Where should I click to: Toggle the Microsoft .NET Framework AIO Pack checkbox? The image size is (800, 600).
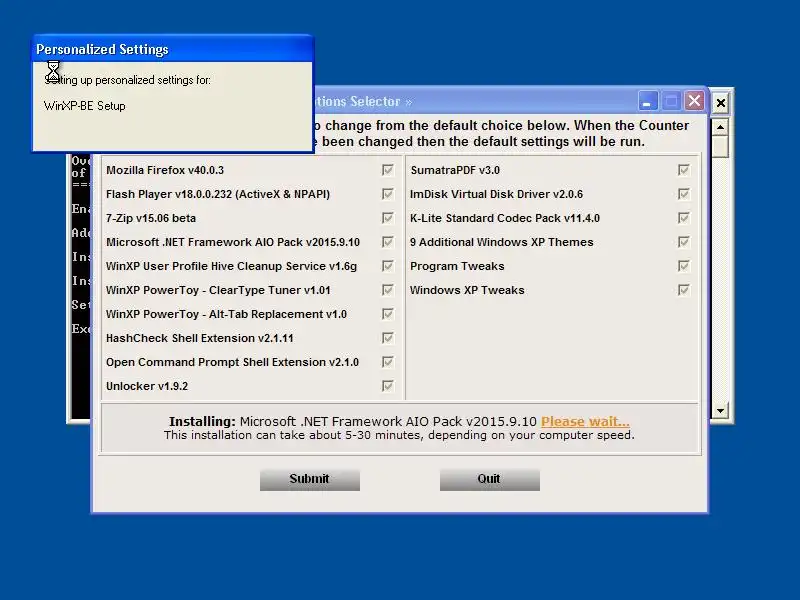tap(387, 242)
